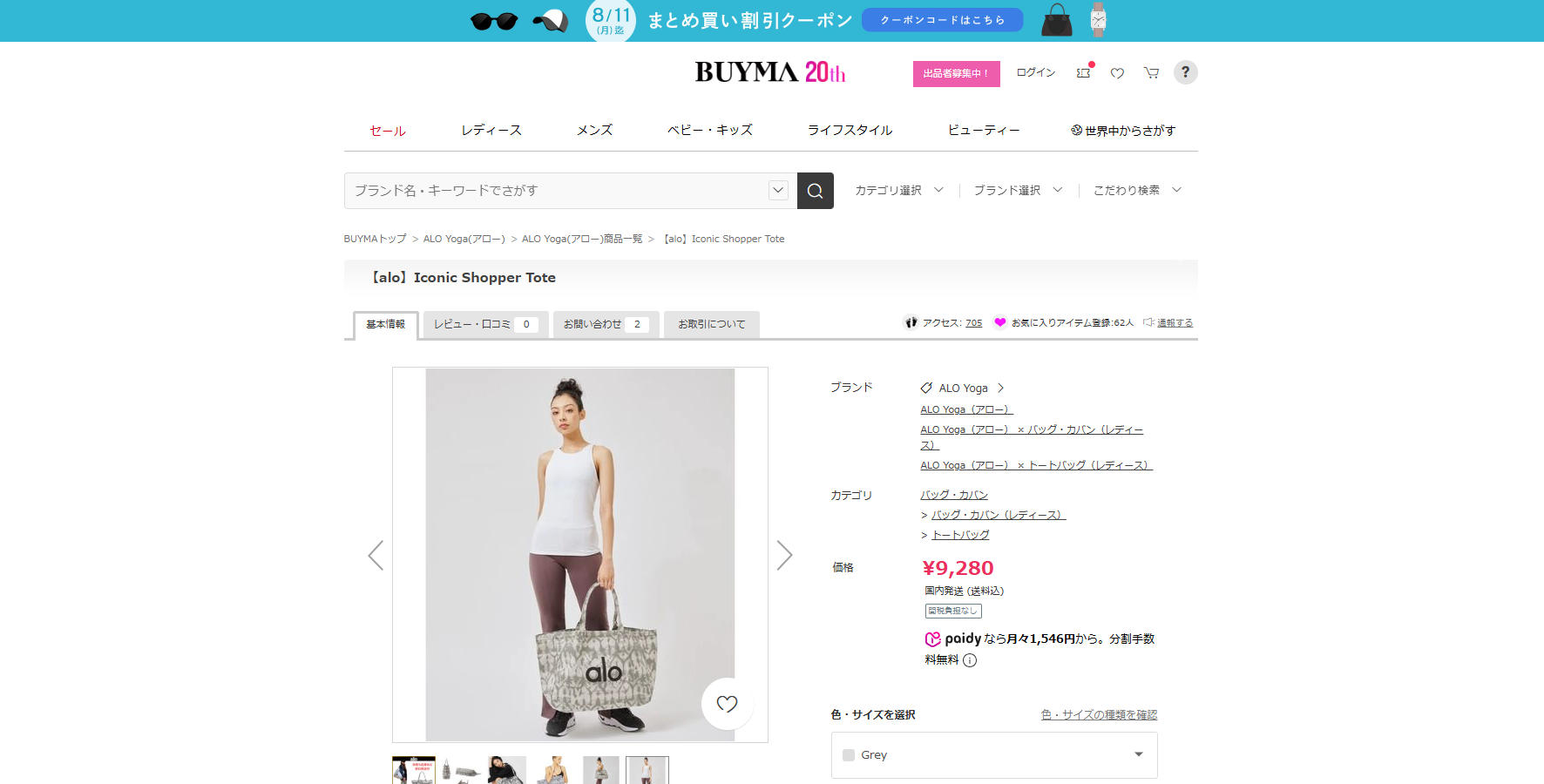Click the ALO Yoga brand tag icon
The width and height of the screenshot is (1544, 784).
926,388
